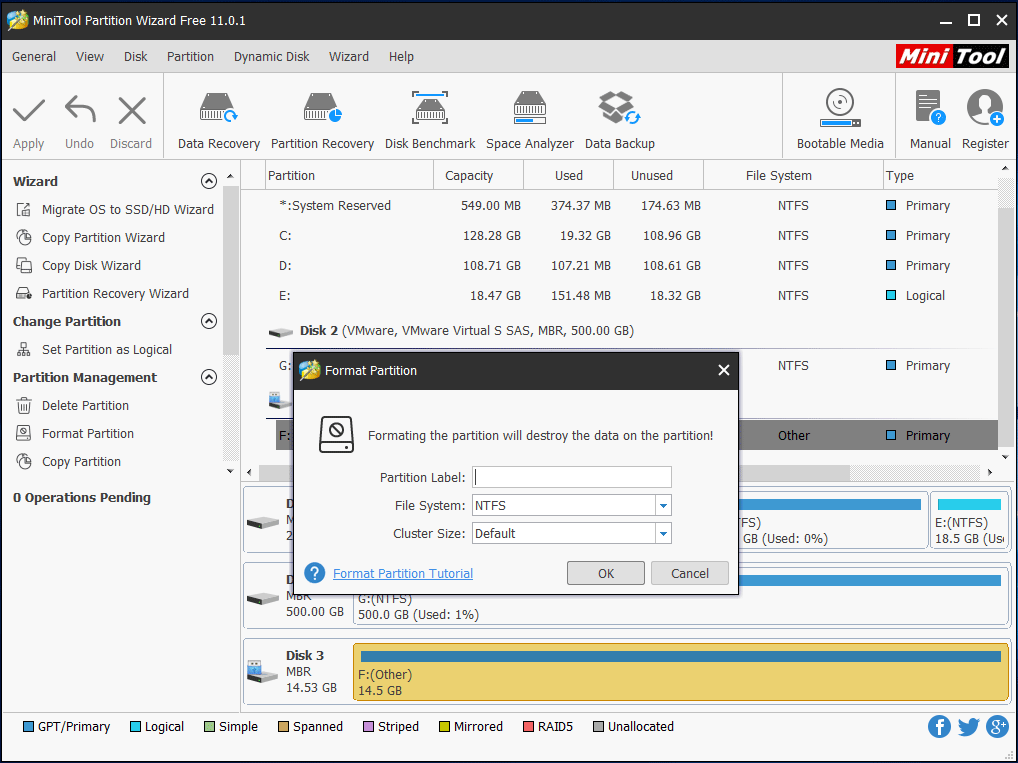Launch the Disk Benchmark tool
Image resolution: width=1018 pixels, height=763 pixels.
point(430,115)
